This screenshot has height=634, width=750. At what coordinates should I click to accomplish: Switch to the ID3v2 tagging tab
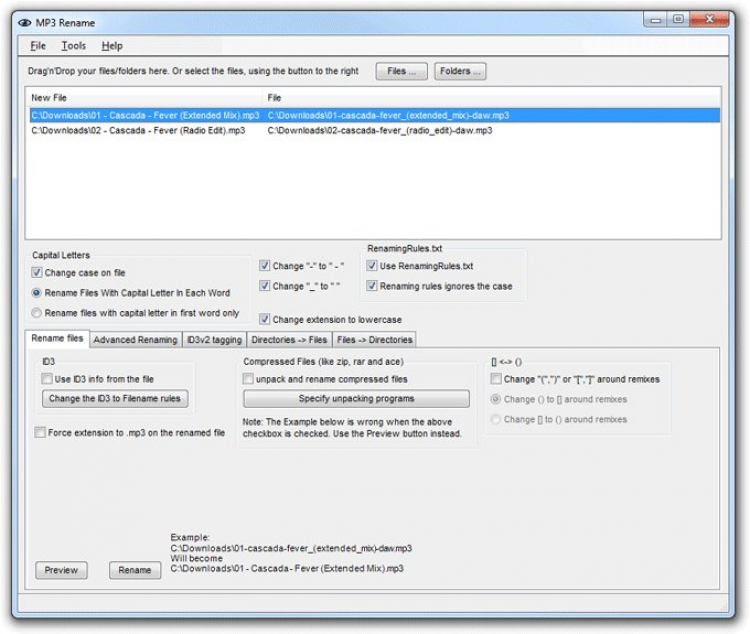pyautogui.click(x=214, y=340)
